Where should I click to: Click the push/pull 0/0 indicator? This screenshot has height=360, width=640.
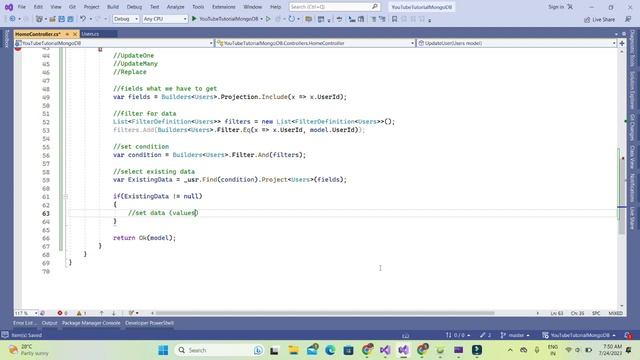coord(458,335)
